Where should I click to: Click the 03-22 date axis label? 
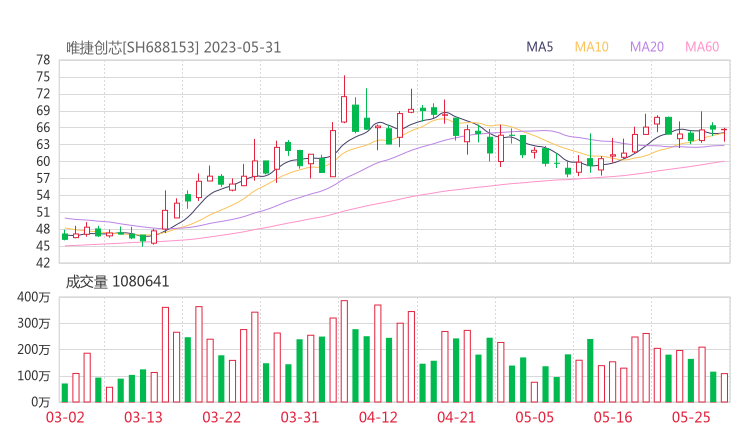221,418
